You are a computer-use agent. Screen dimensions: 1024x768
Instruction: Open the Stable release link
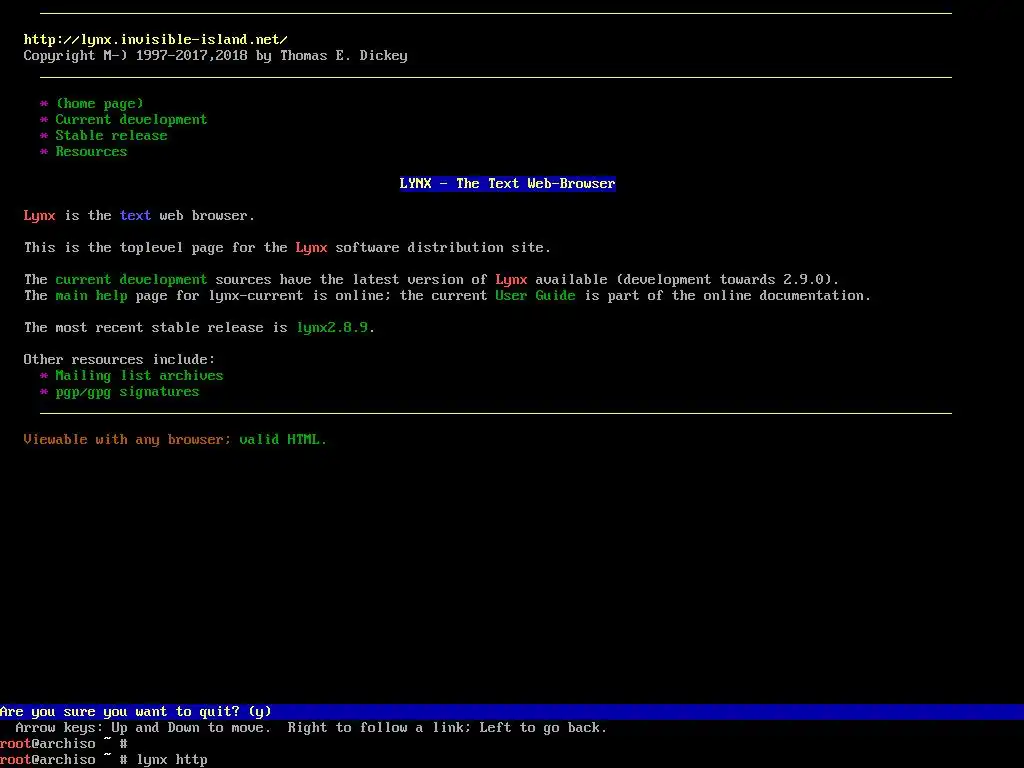click(x=111, y=135)
